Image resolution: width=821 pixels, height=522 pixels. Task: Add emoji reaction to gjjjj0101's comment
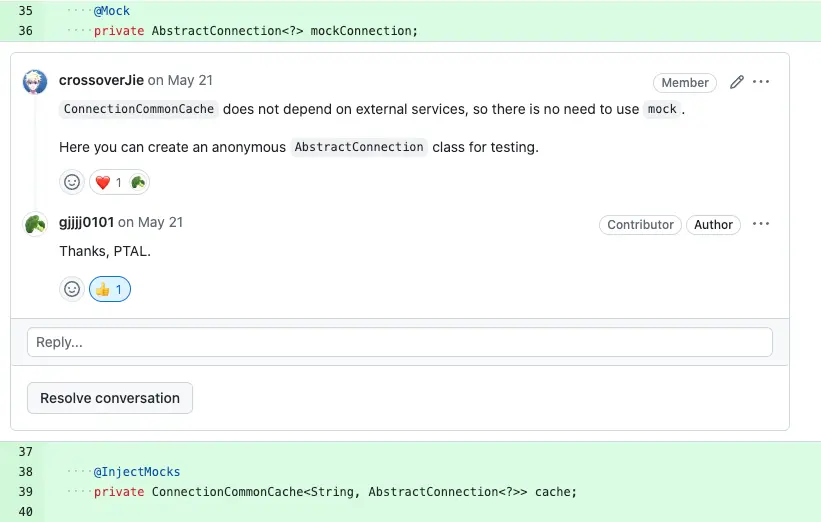click(x=72, y=289)
